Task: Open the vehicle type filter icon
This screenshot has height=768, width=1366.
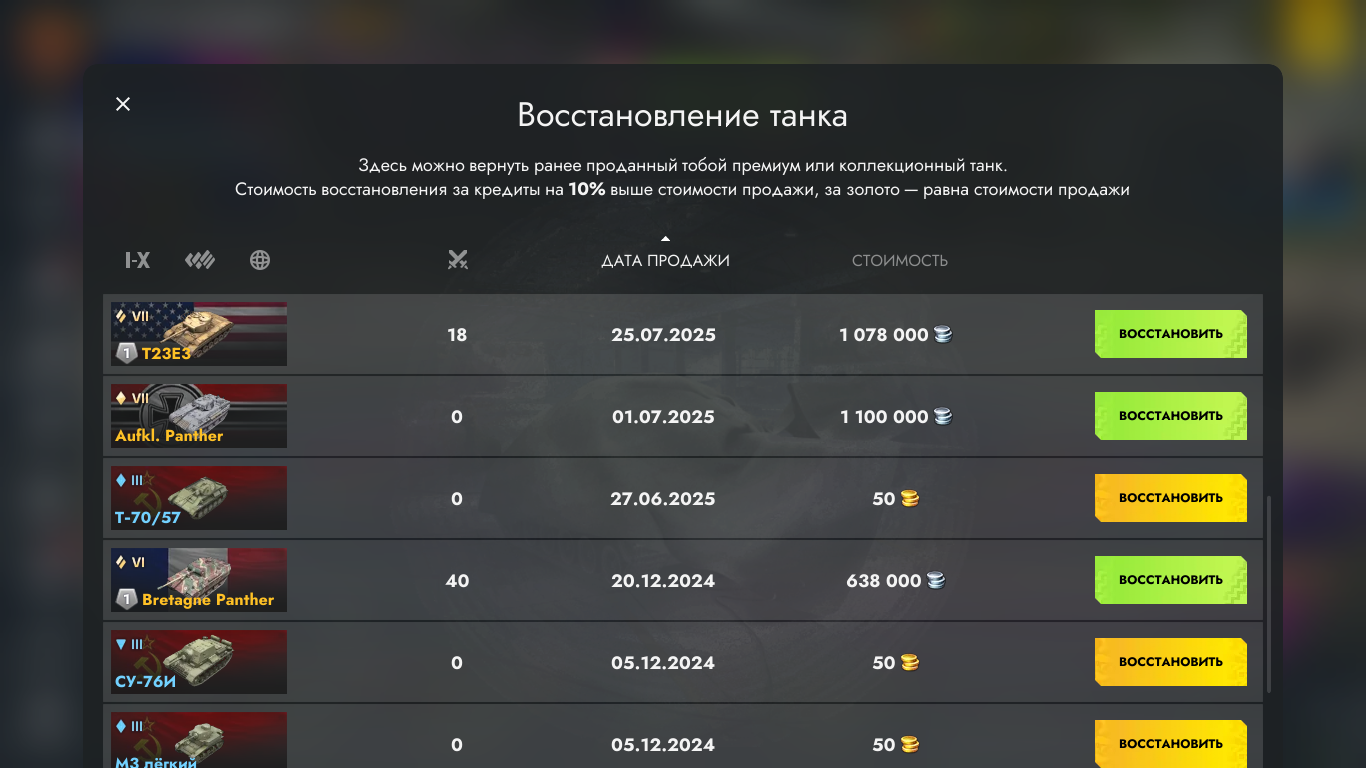Action: pyautogui.click(x=200, y=261)
